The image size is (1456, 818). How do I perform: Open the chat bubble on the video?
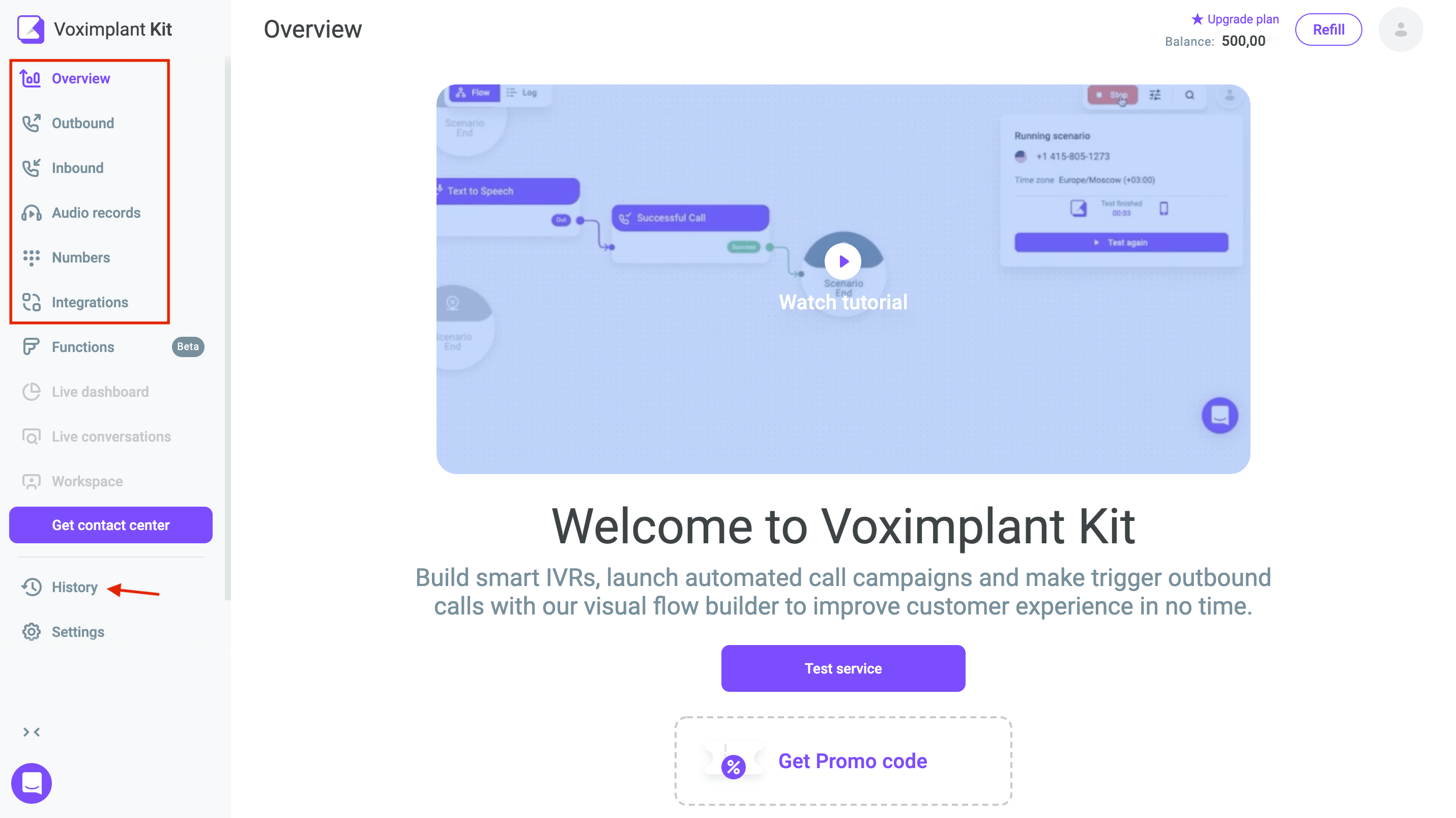[1219, 416]
